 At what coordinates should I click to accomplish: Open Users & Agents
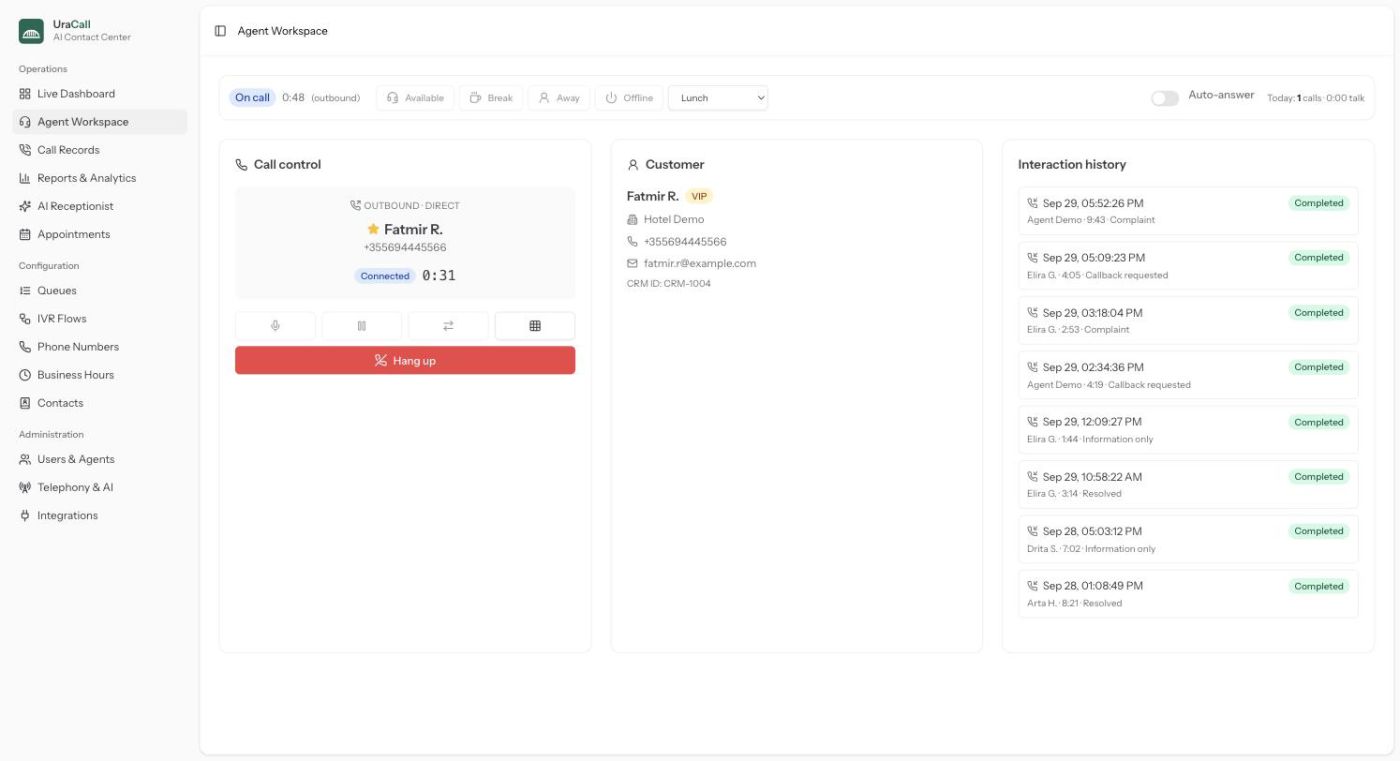coord(99,459)
